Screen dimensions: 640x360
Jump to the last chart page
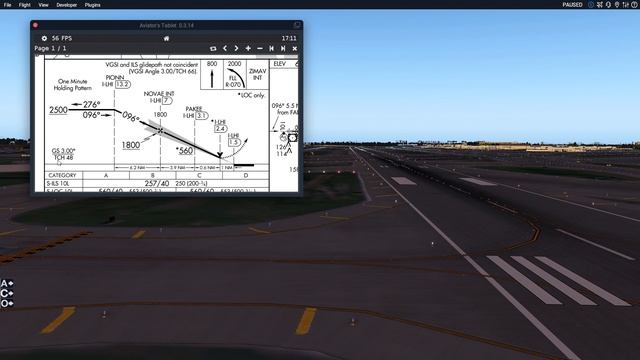tap(283, 48)
